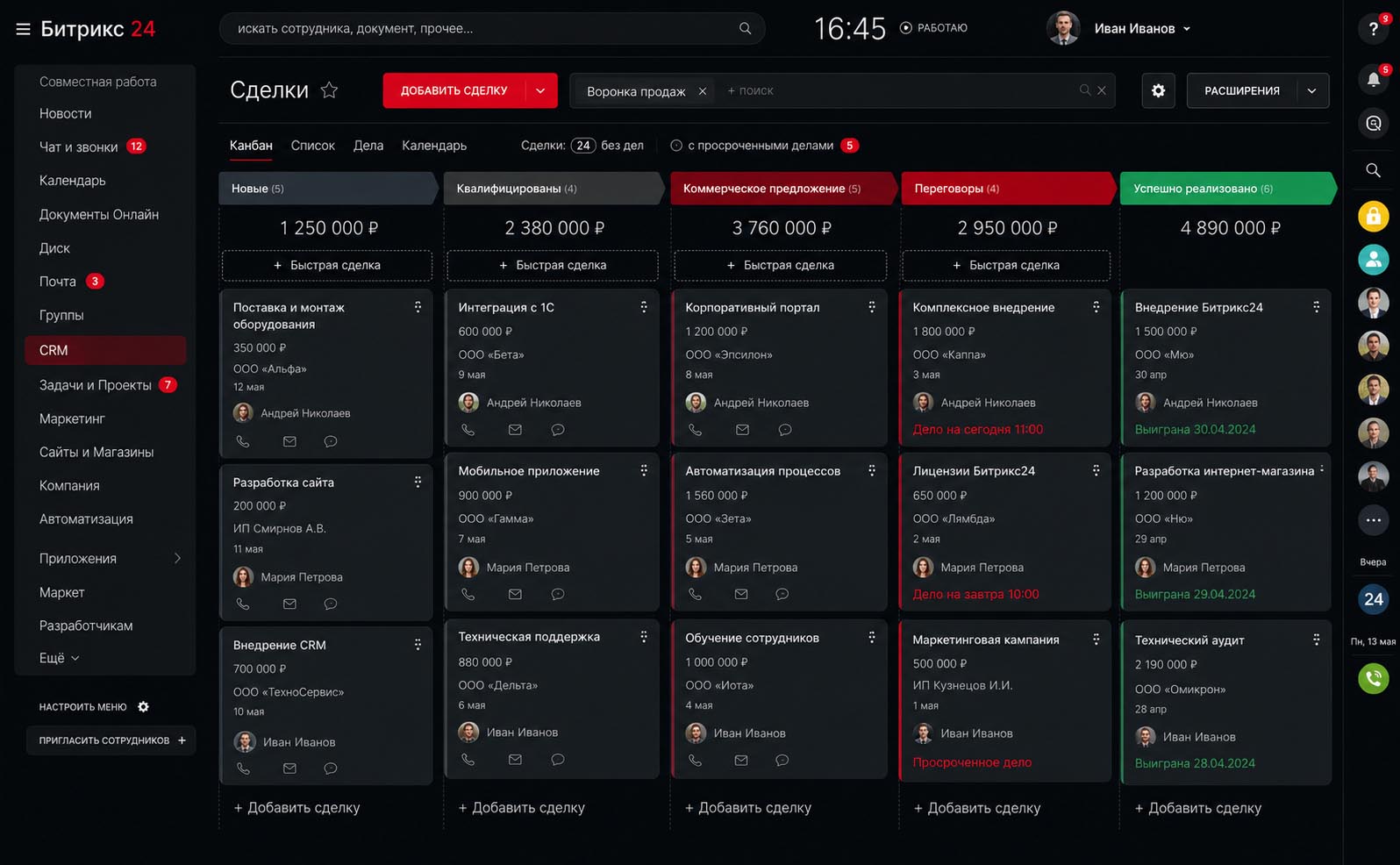Send email from Разработка сайта card
The height and width of the screenshot is (865, 1400).
click(x=289, y=604)
